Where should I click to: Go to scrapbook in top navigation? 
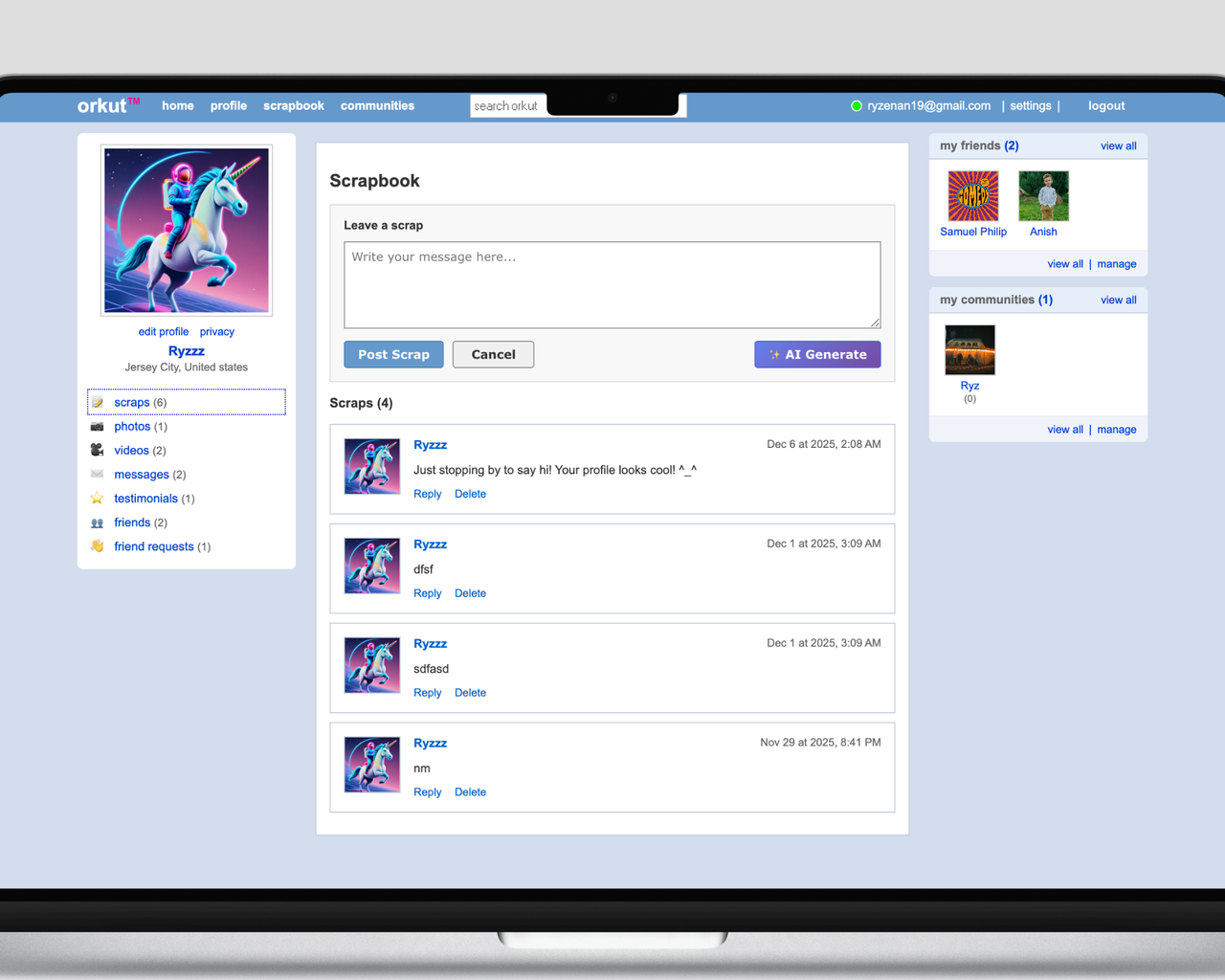294,106
